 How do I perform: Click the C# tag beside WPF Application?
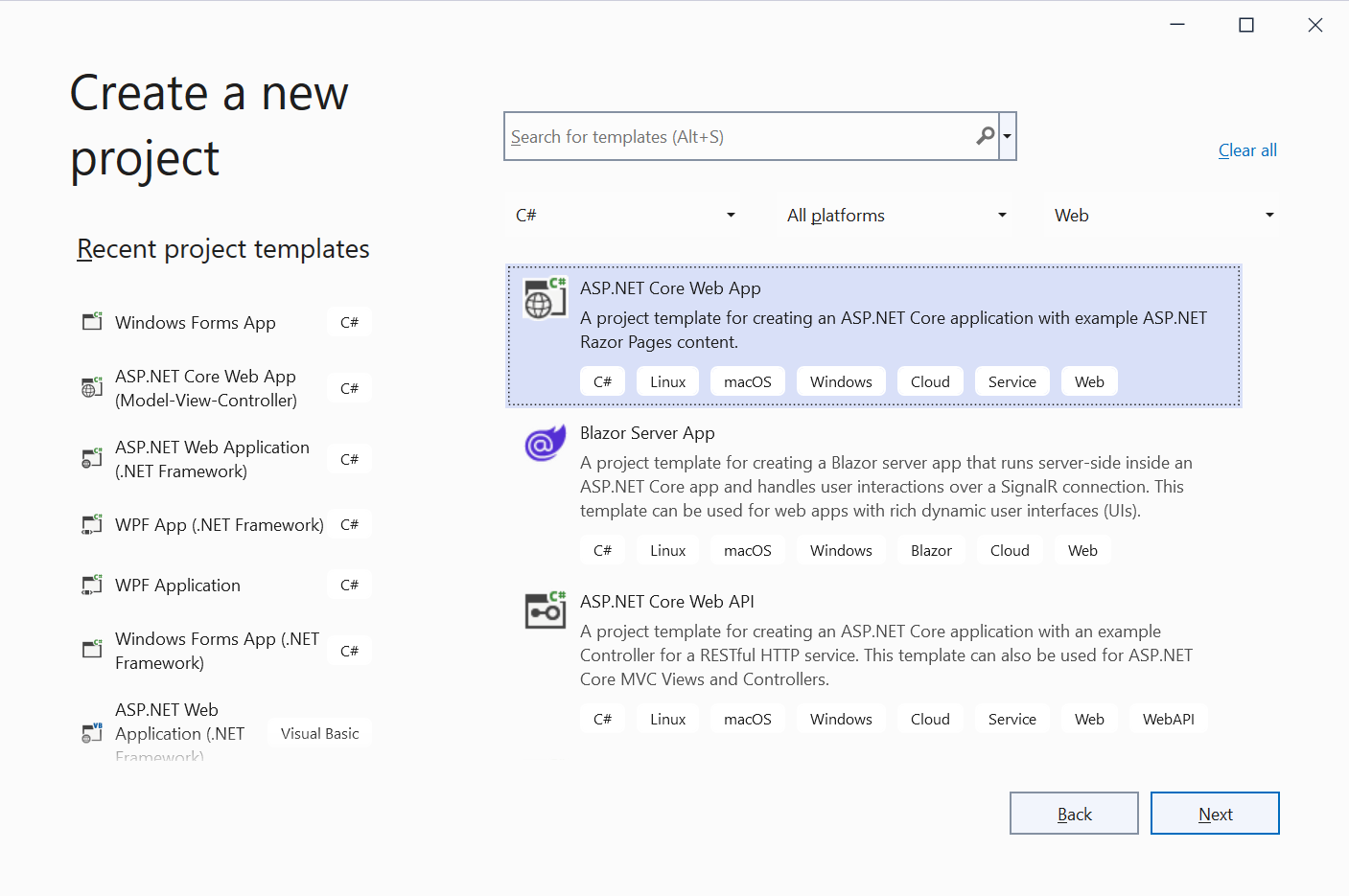[349, 585]
